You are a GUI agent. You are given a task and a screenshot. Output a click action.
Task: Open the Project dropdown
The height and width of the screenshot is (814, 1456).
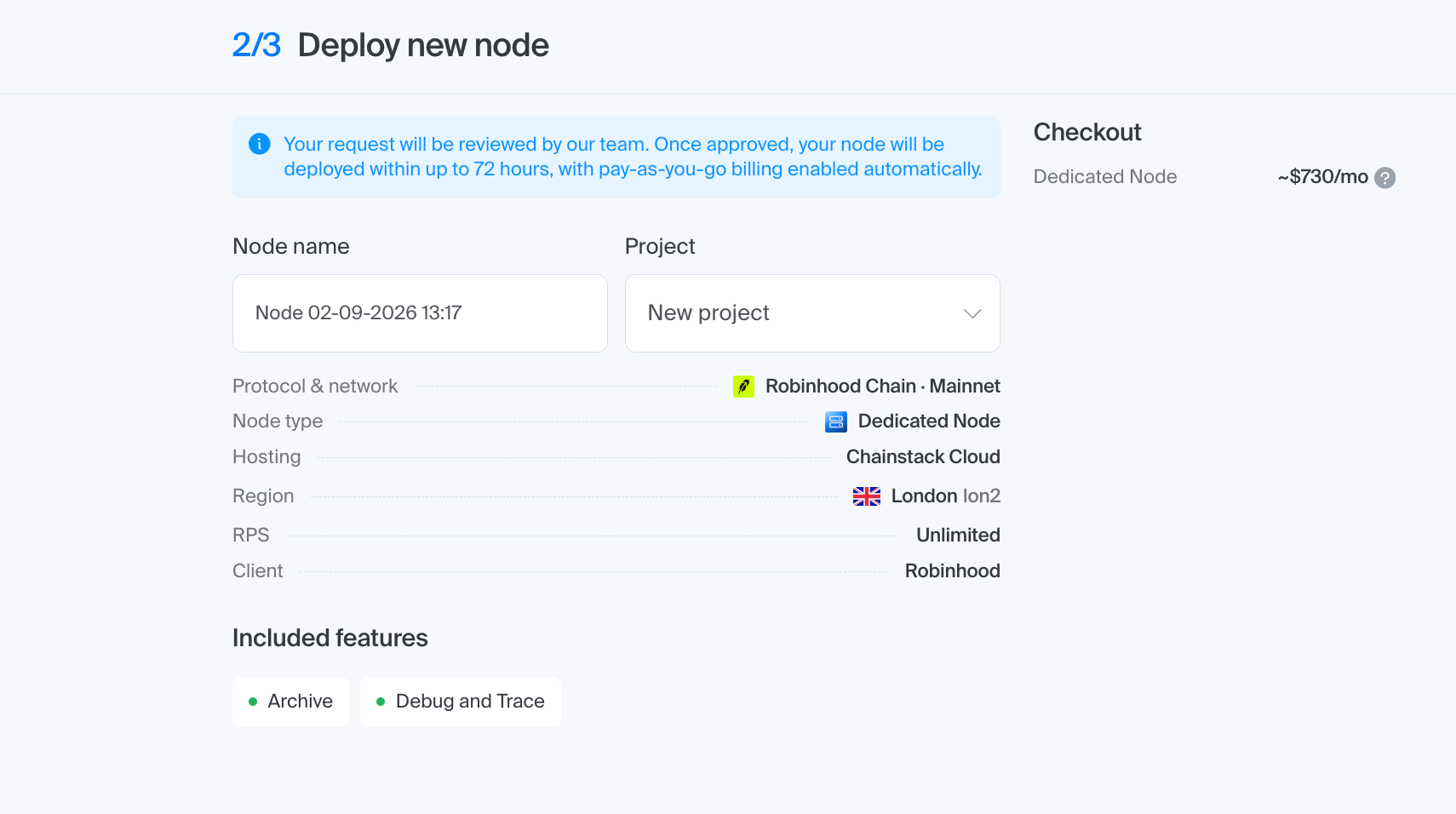click(x=812, y=313)
